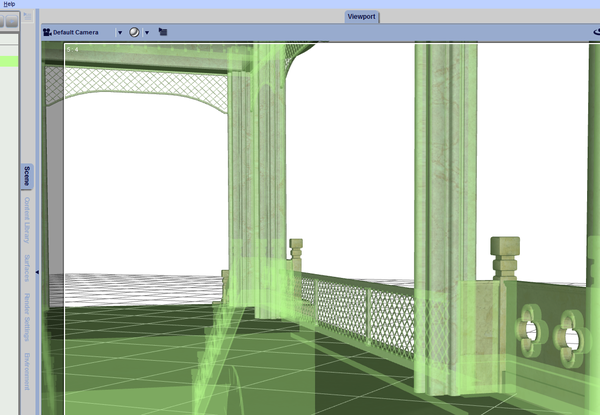Collapse the side pane with the arrow handle
This screenshot has height=415, width=600.
pyautogui.click(x=37, y=272)
